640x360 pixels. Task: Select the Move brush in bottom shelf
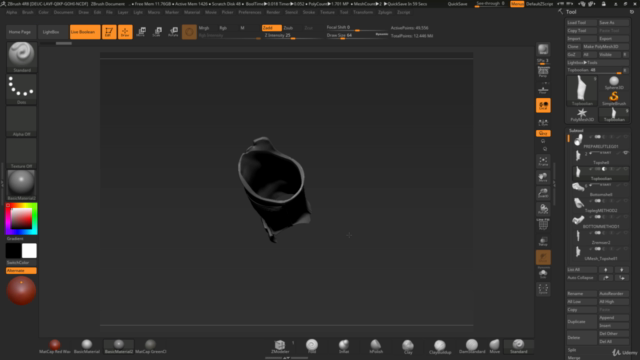pyautogui.click(x=495, y=346)
